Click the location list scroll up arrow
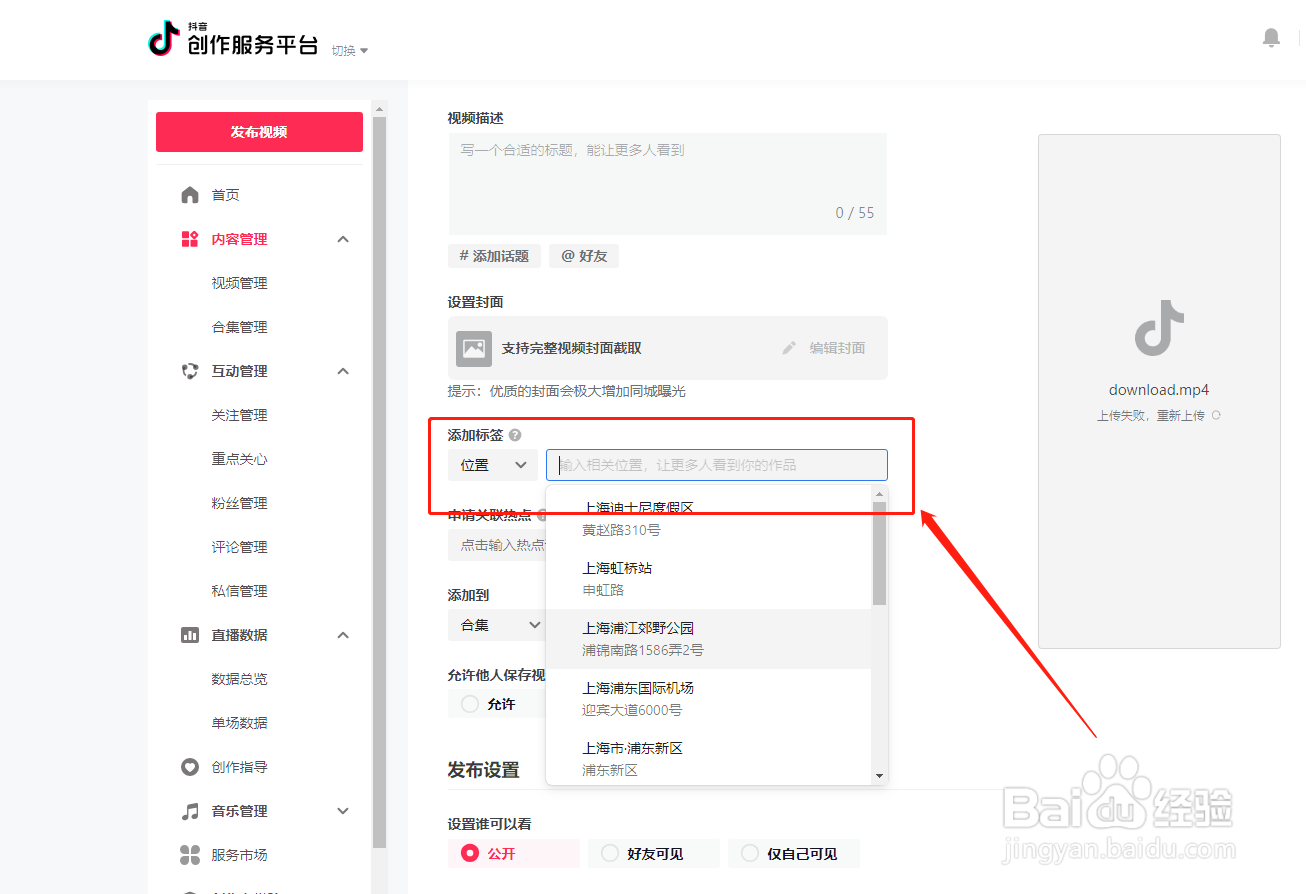This screenshot has height=894, width=1306. pyautogui.click(x=879, y=494)
